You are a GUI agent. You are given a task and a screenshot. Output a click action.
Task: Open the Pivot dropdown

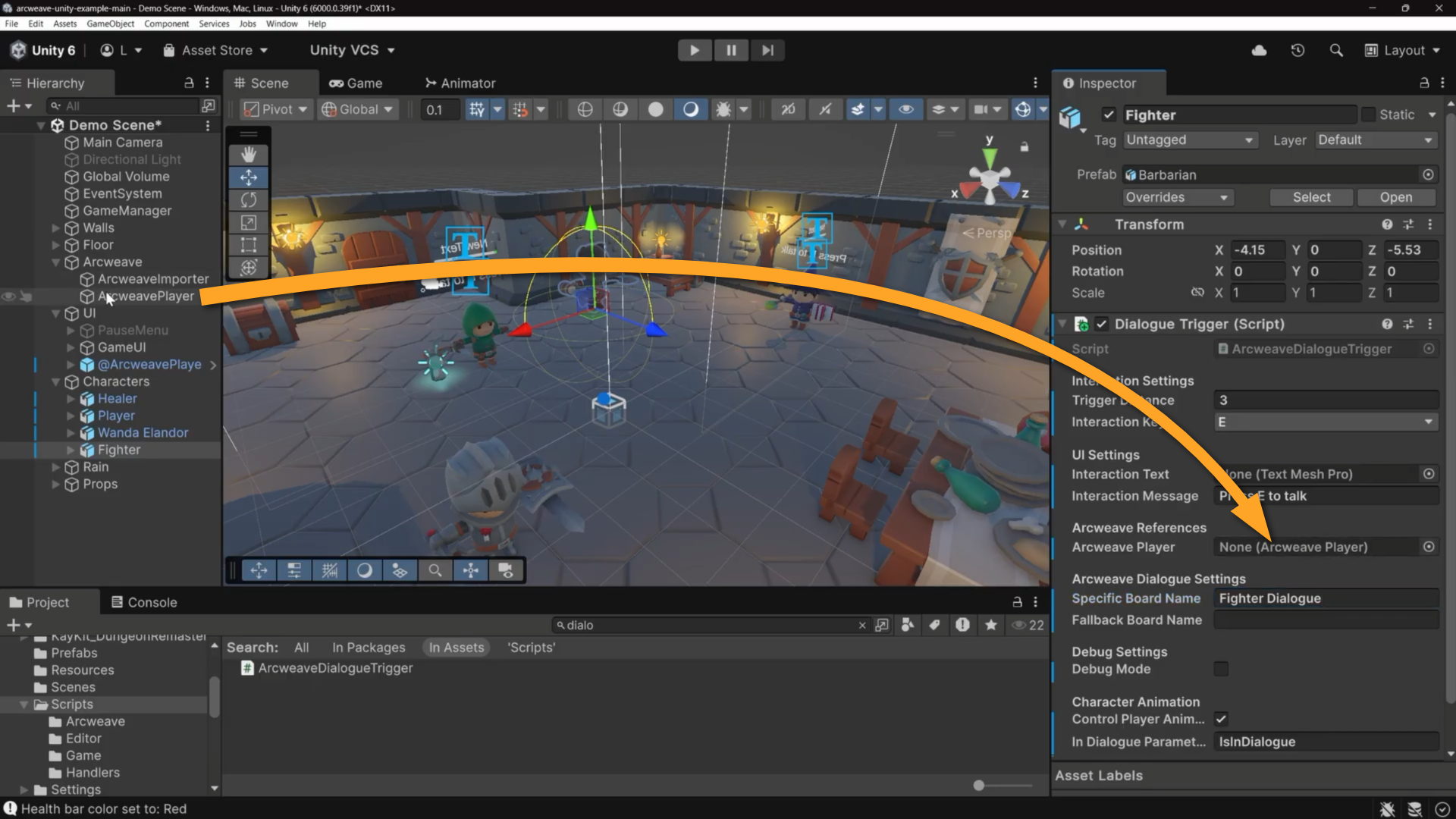pos(276,109)
